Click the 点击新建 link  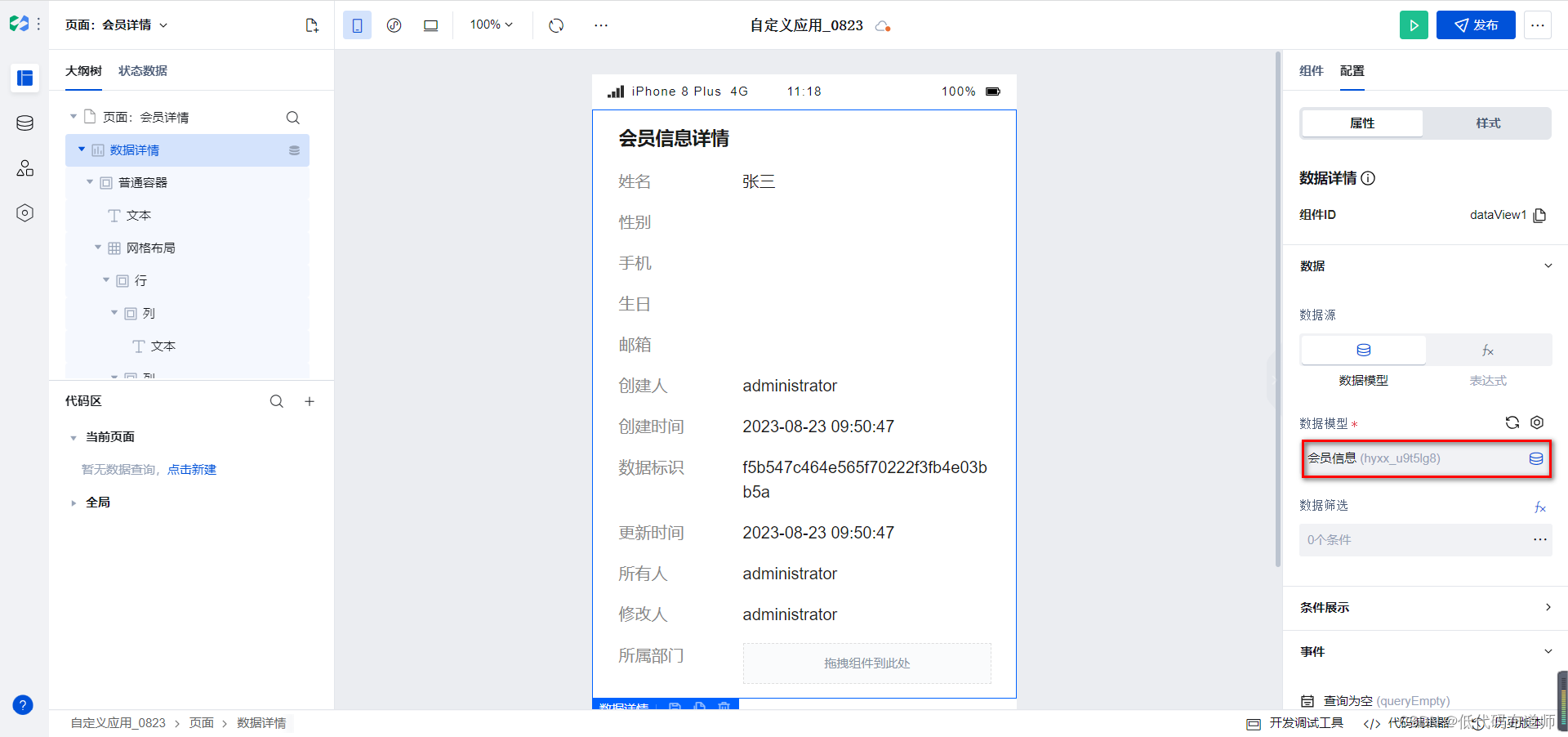(x=192, y=470)
